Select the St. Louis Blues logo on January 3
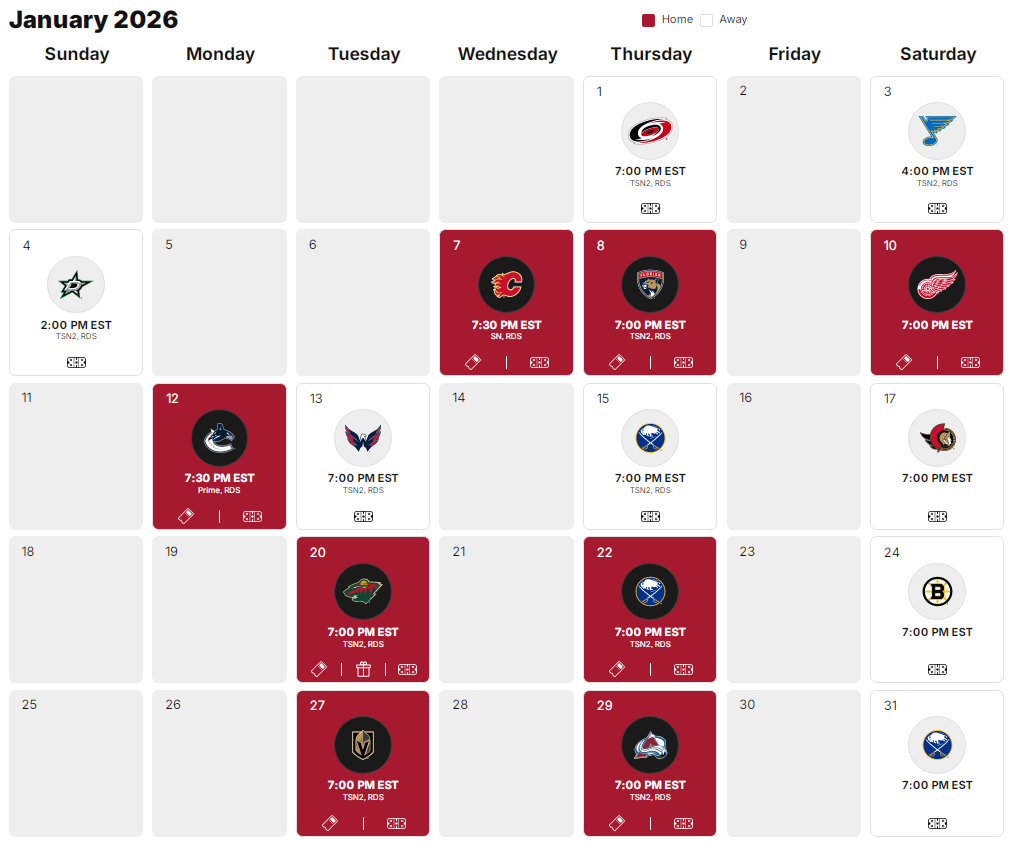 (x=937, y=130)
